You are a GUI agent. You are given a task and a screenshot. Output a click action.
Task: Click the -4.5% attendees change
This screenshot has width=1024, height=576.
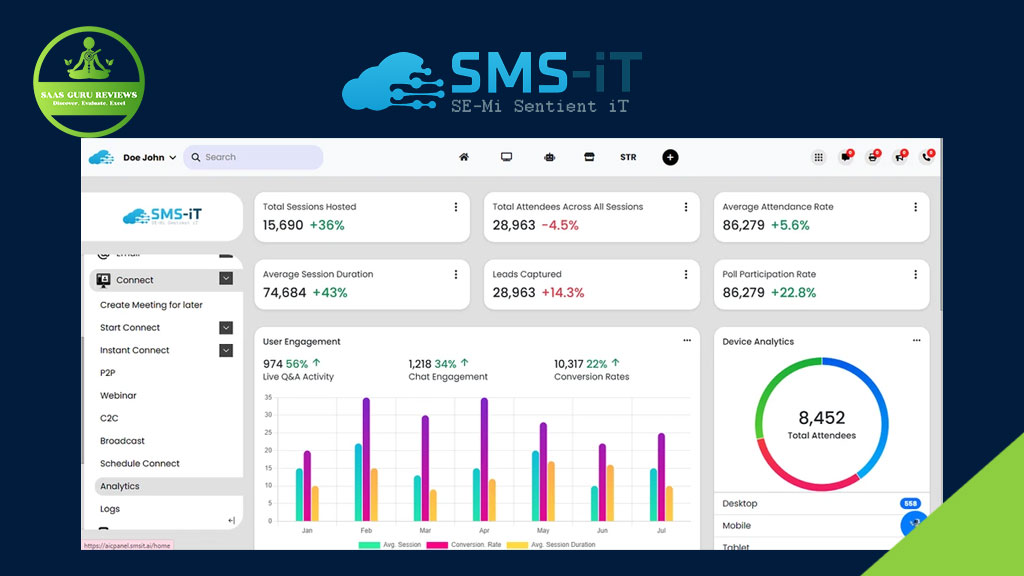click(x=560, y=225)
